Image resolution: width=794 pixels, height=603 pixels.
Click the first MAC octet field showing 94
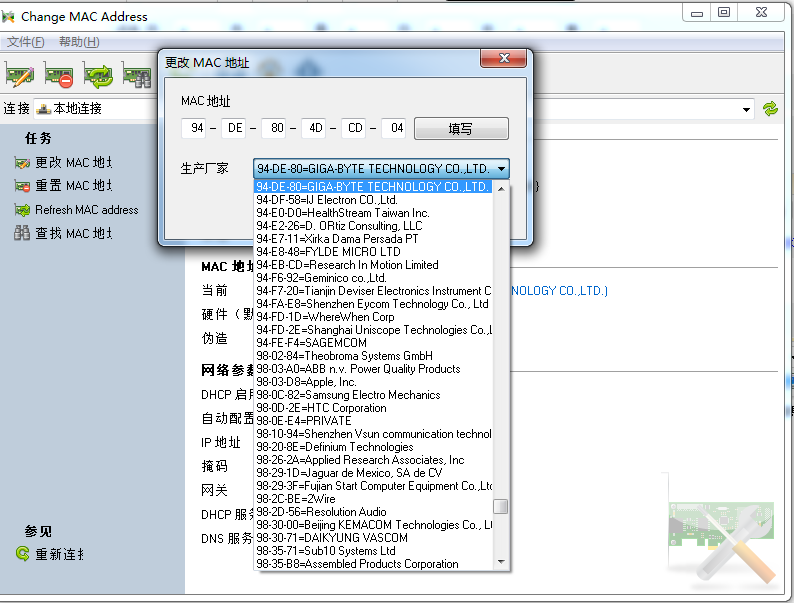pyautogui.click(x=197, y=128)
